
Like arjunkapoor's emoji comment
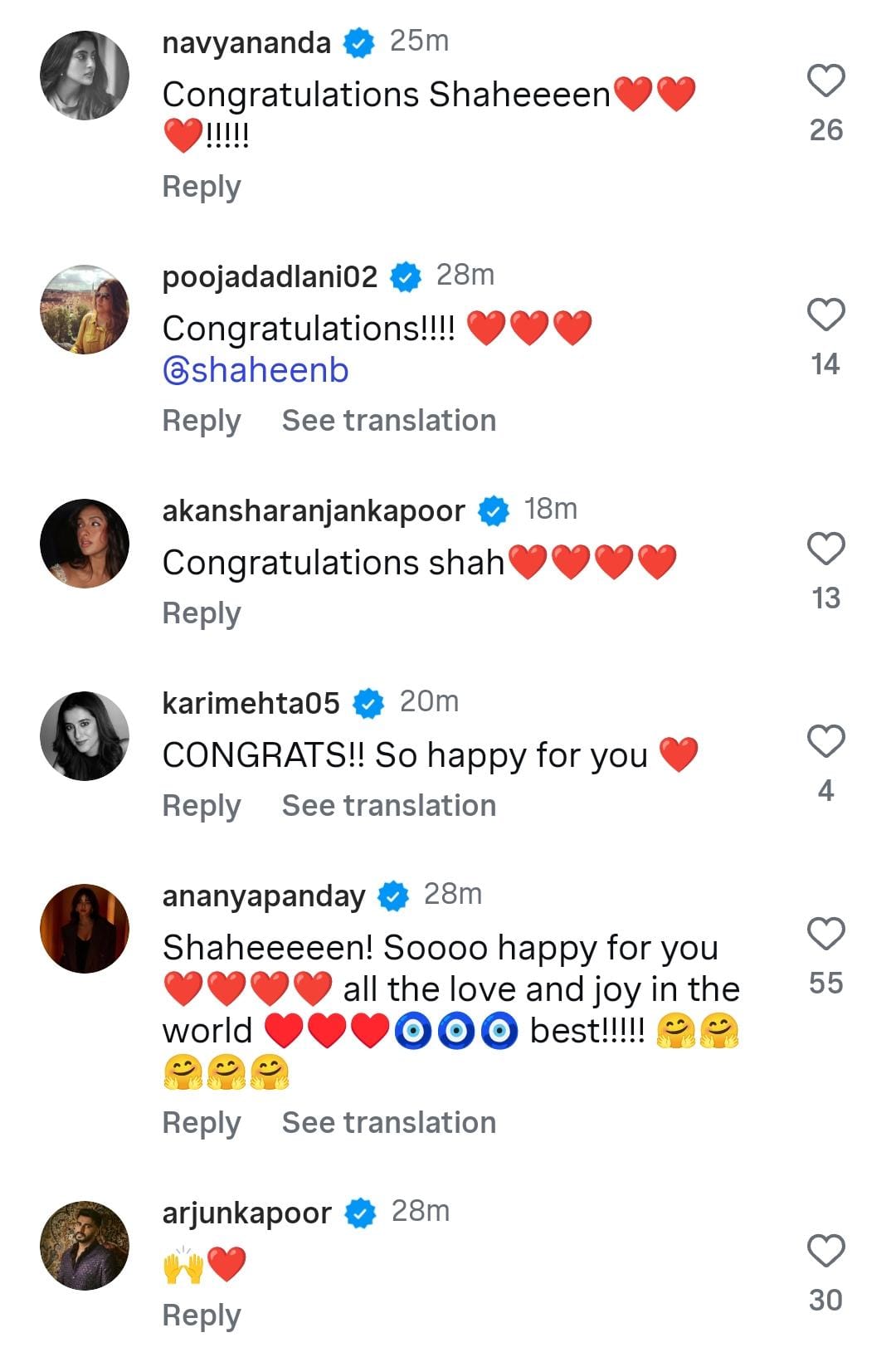coord(825,1252)
